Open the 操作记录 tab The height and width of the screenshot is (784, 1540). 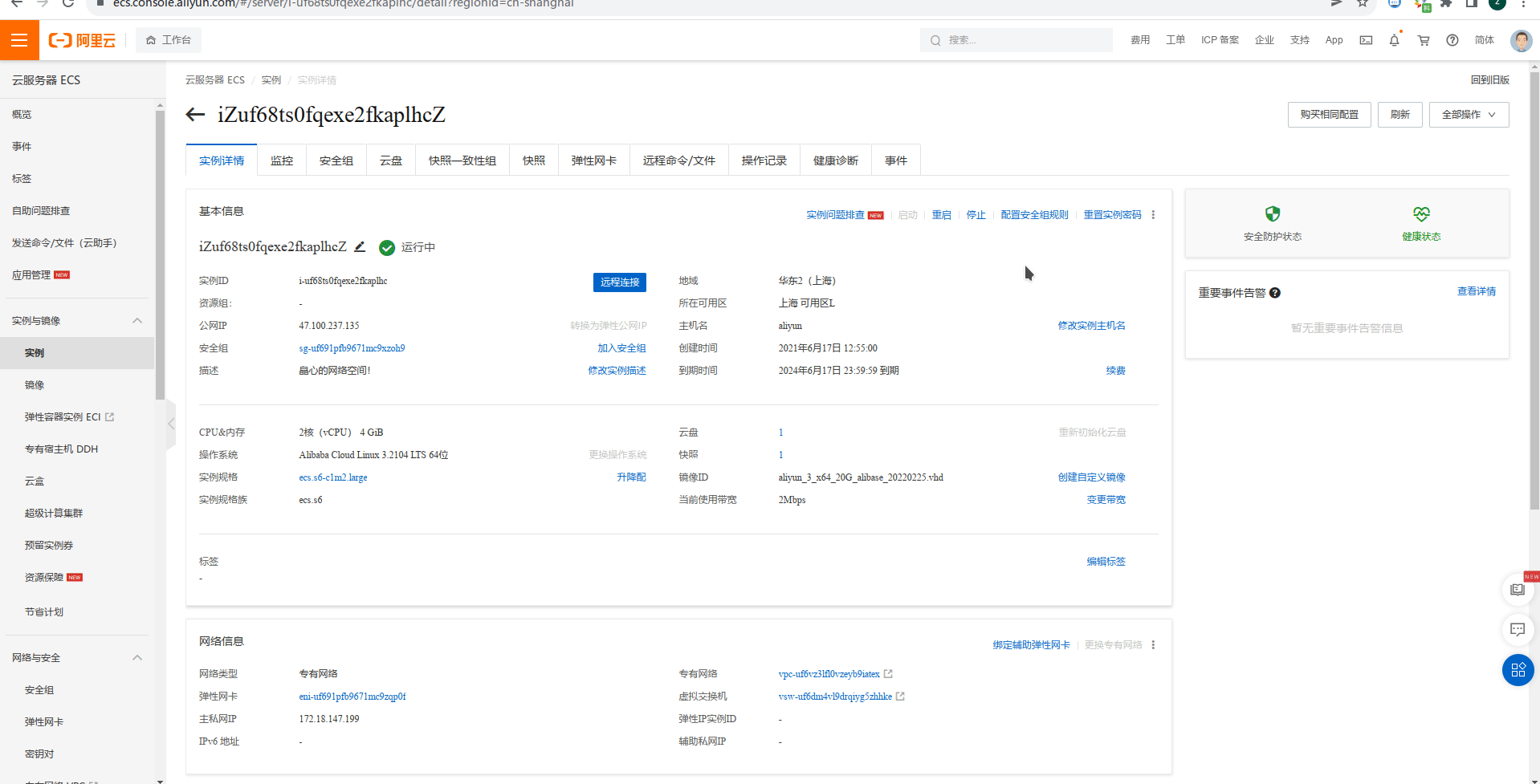764,160
